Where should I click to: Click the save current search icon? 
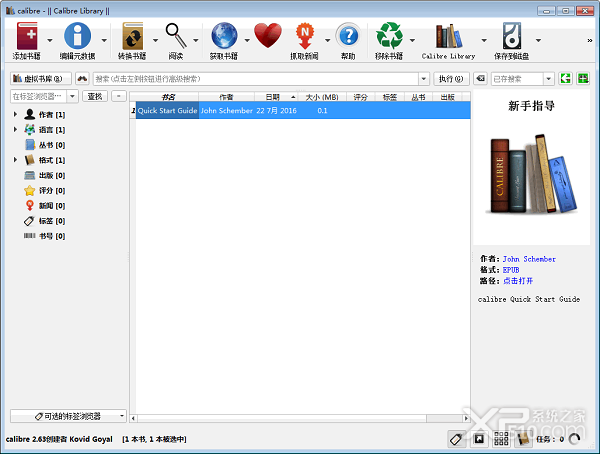click(x=583, y=79)
